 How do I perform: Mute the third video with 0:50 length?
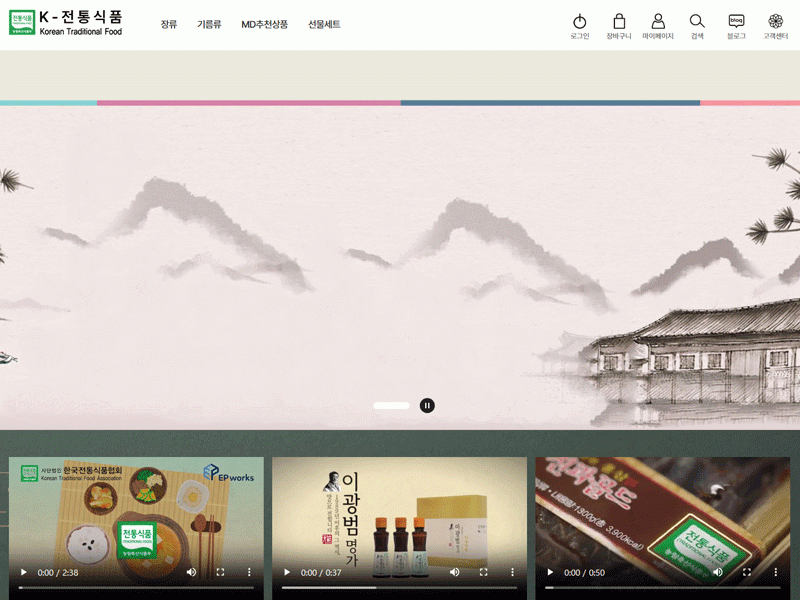pyautogui.click(x=717, y=573)
